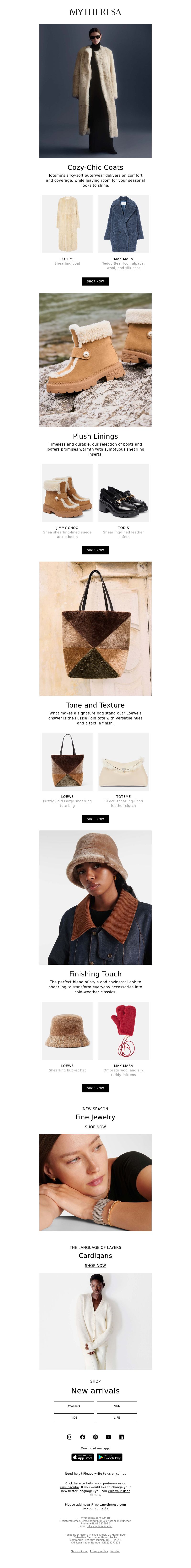Open the Facebook icon link
Viewport: 191px width, 1568px height.
82,1437
